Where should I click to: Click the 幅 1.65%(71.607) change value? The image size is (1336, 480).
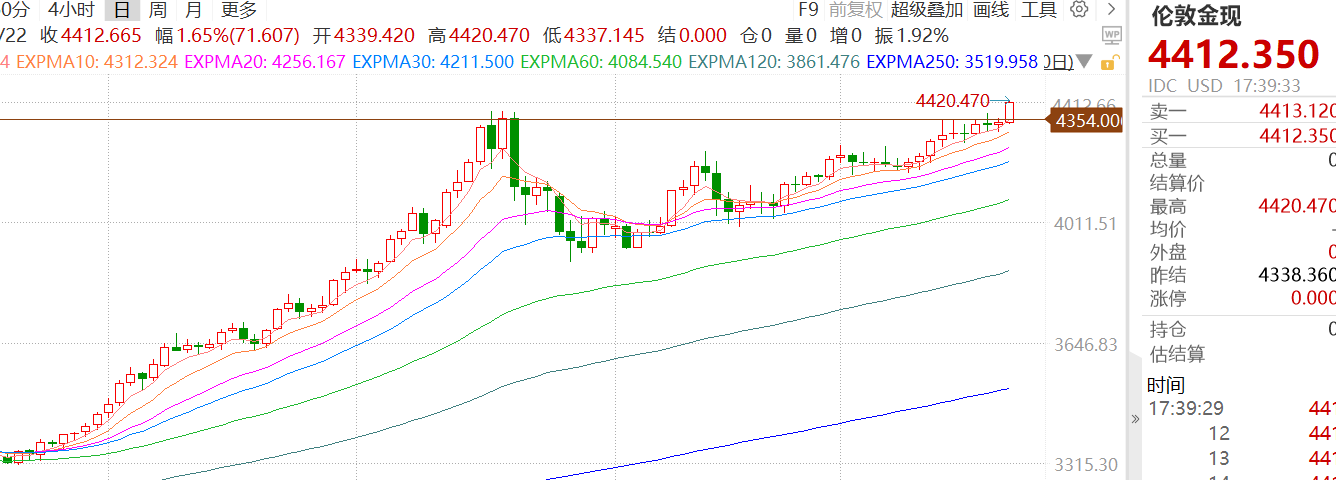pyautogui.click(x=229, y=36)
